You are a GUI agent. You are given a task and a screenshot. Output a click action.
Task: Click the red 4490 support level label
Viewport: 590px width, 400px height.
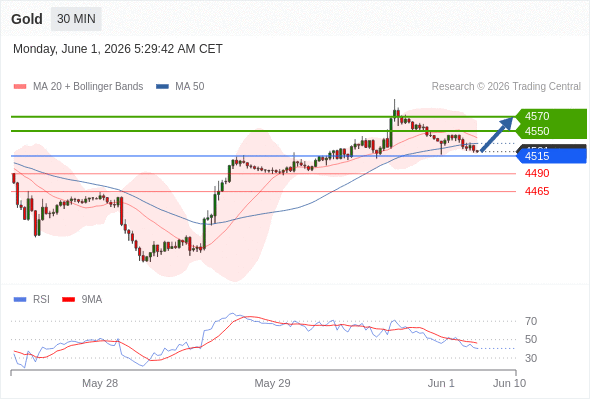[x=537, y=173]
